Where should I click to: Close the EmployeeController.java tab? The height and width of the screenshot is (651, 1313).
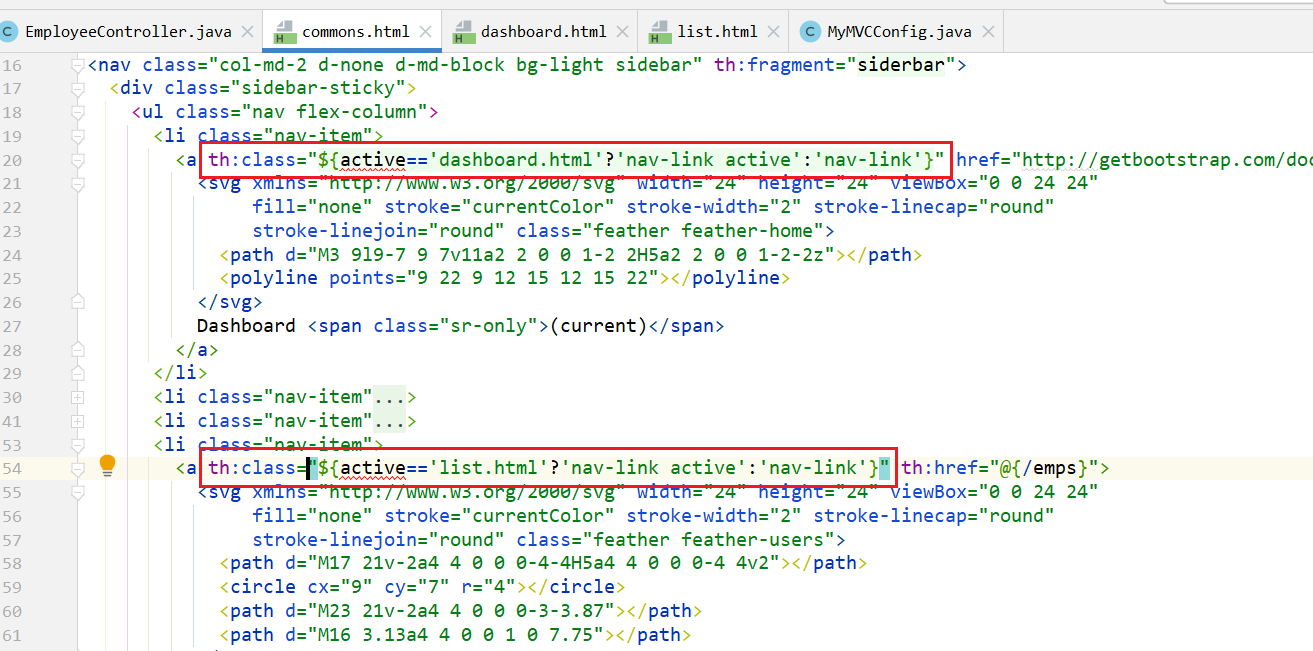(x=248, y=32)
